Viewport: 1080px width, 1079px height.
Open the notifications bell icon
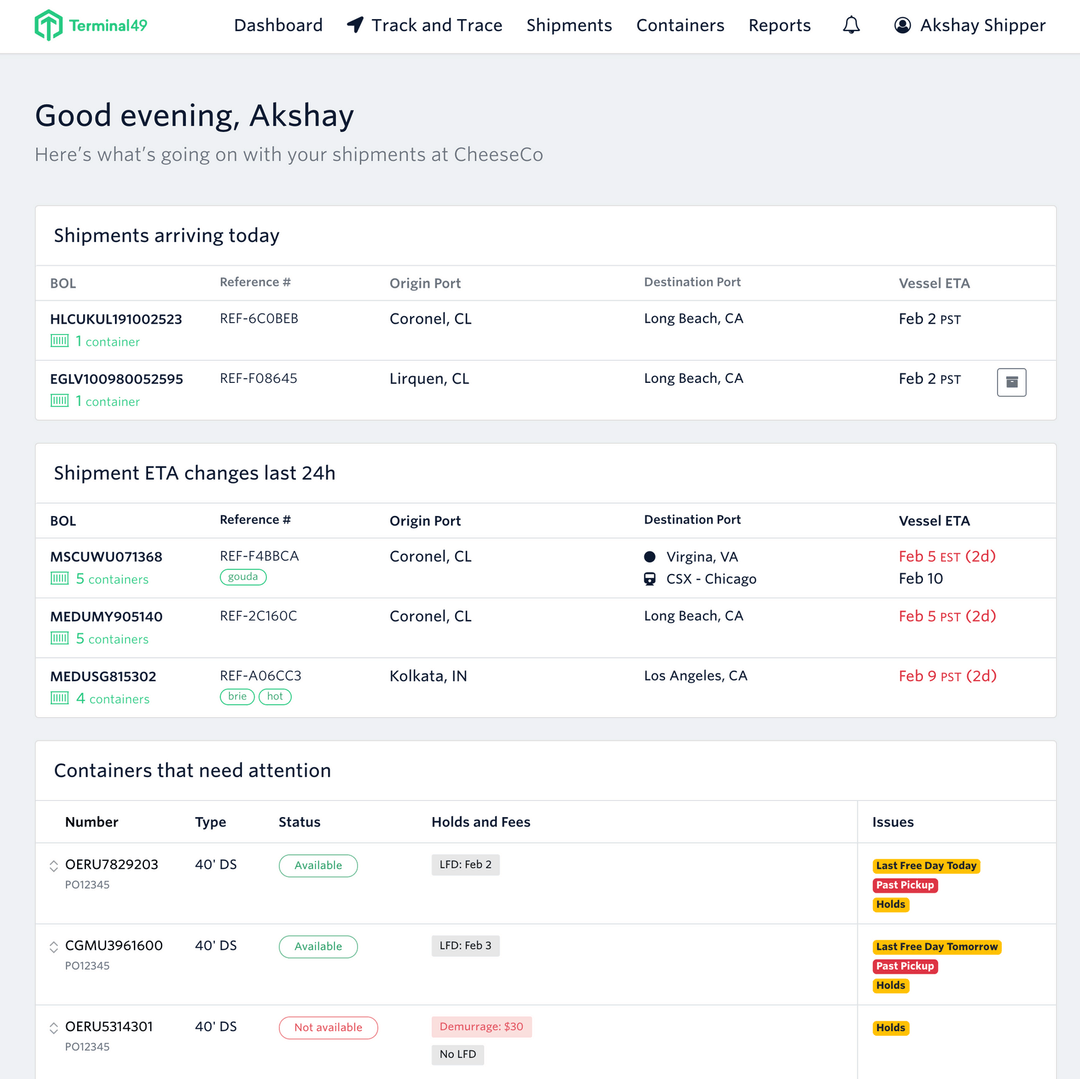point(851,25)
